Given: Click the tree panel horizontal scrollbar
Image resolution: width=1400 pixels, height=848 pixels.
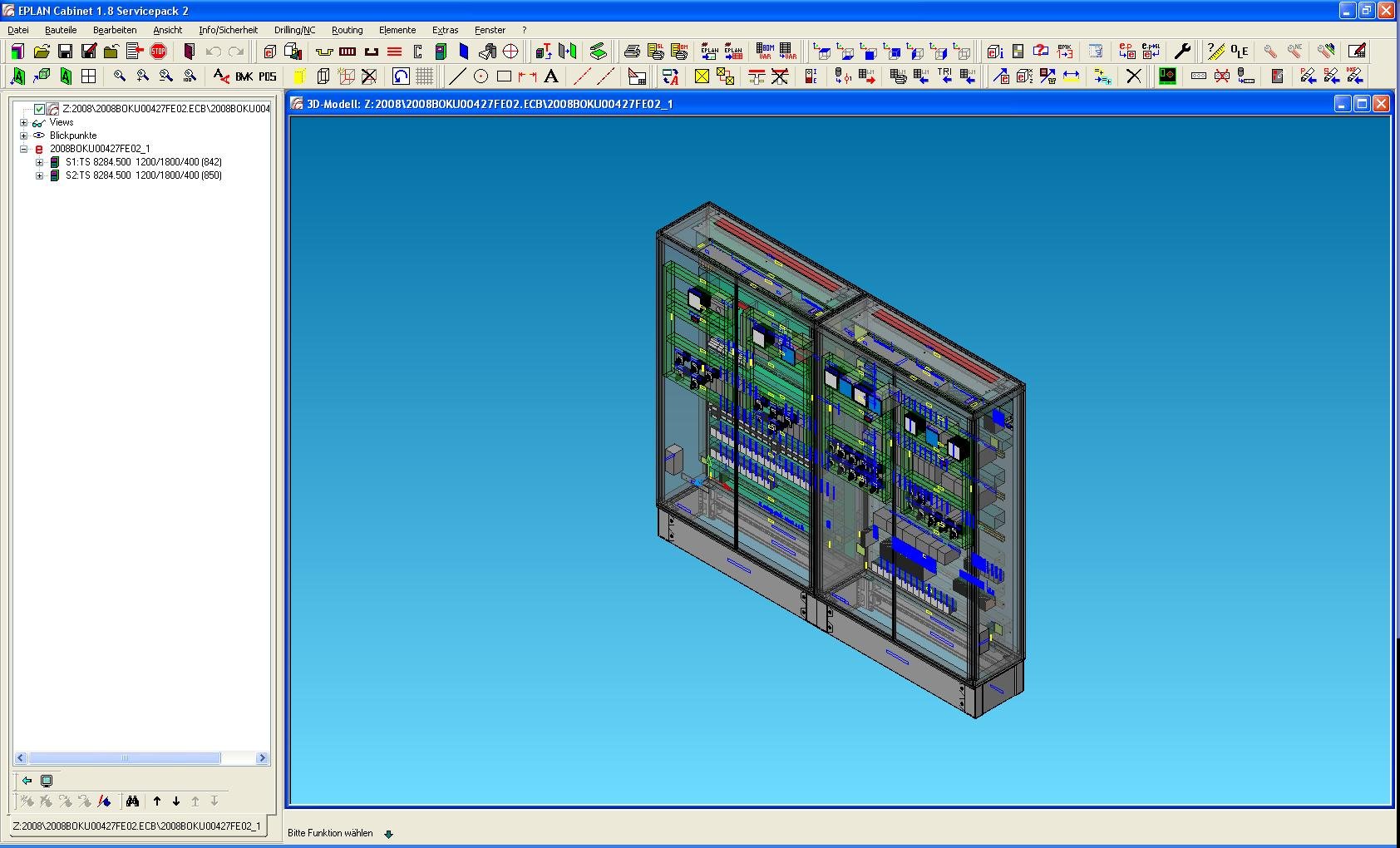Looking at the screenshot, I should click(141, 758).
